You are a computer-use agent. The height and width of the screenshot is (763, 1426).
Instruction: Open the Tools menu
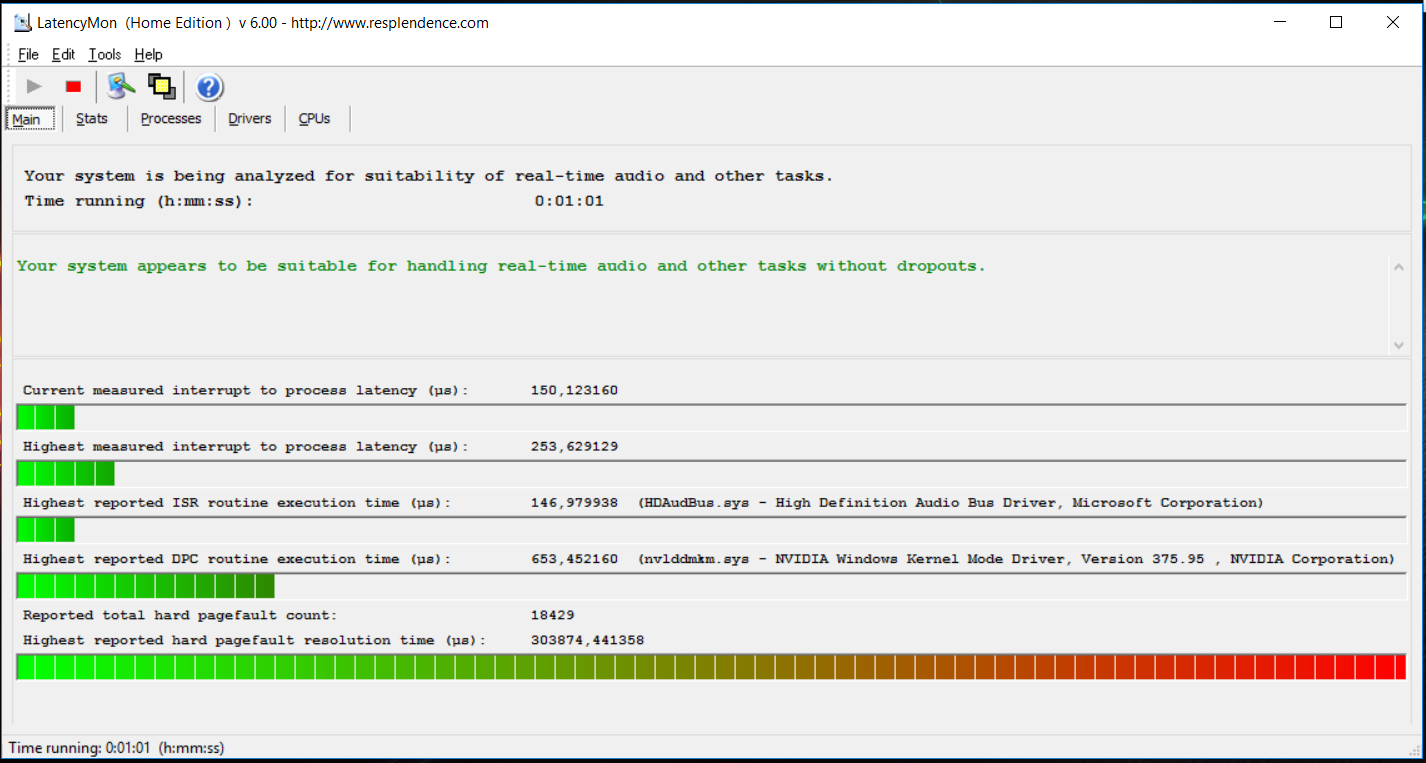coord(104,55)
